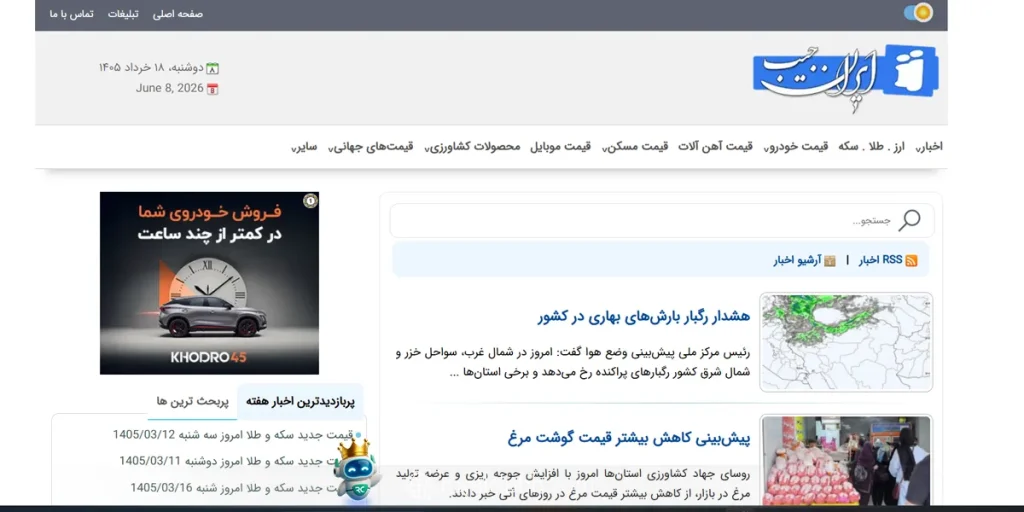Expand the قیمت خودرو car price menu
Screen dimensions: 1024x512
(795, 146)
